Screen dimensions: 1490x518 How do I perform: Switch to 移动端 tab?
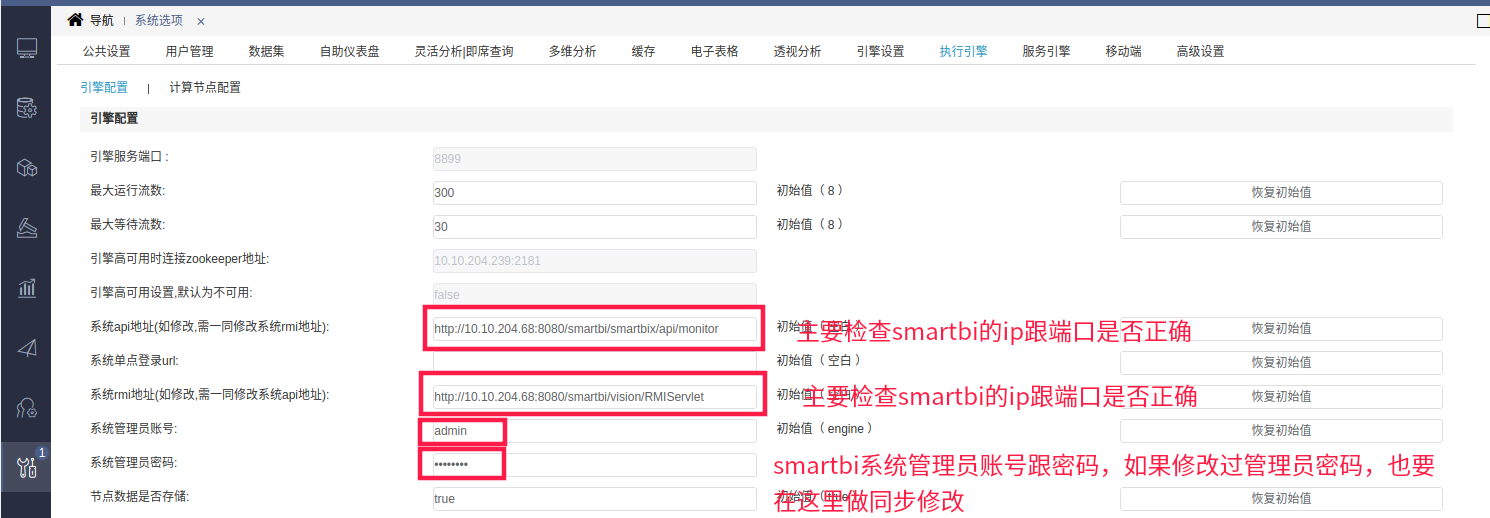[1123, 51]
